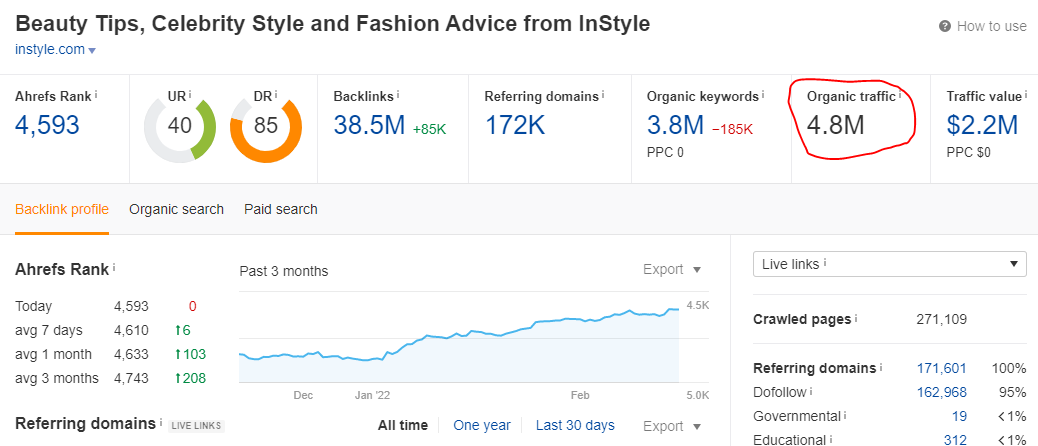
Task: Open the 3.8M organic keywords value
Action: click(x=675, y=125)
